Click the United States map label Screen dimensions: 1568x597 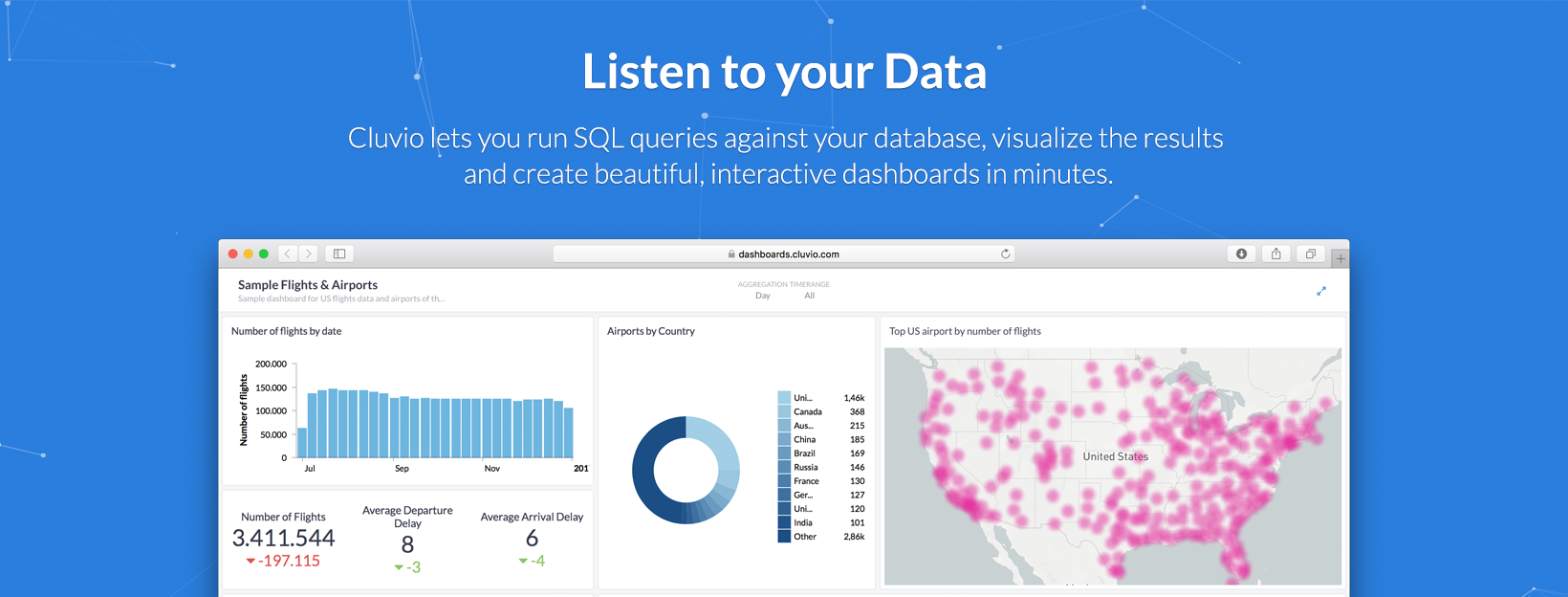[x=1116, y=456]
